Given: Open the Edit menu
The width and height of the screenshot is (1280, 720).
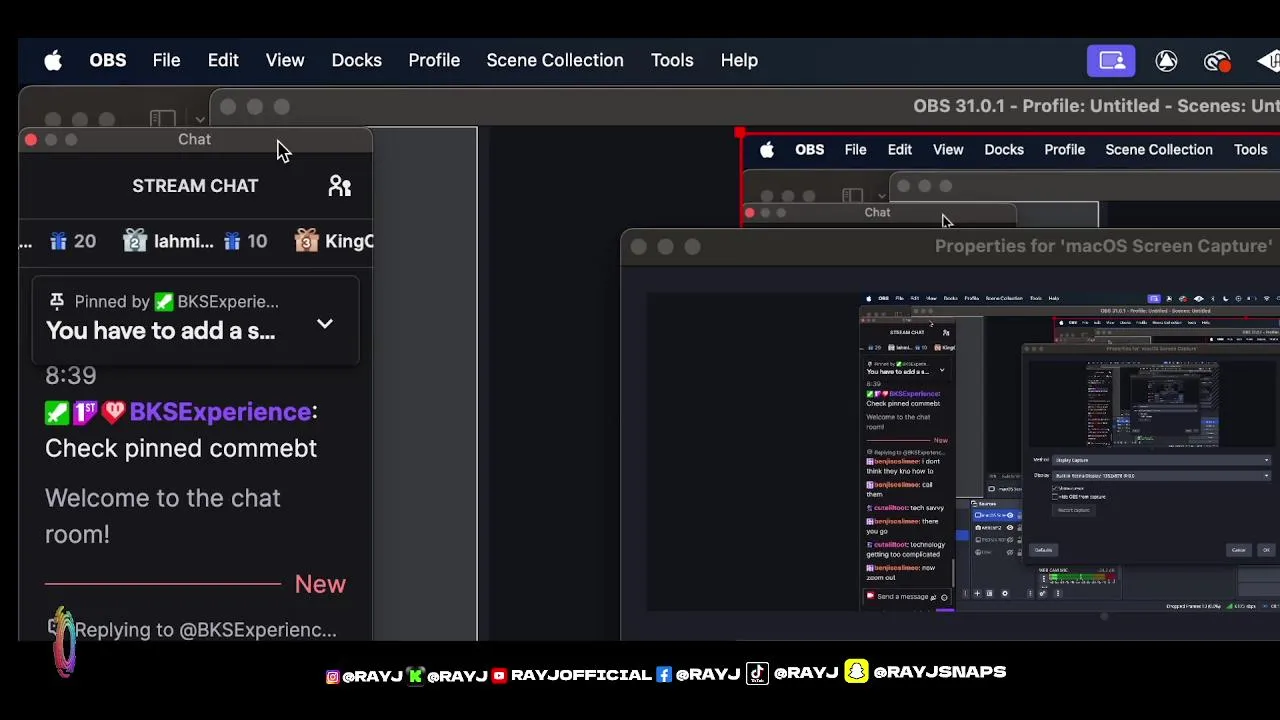Looking at the screenshot, I should click(223, 60).
